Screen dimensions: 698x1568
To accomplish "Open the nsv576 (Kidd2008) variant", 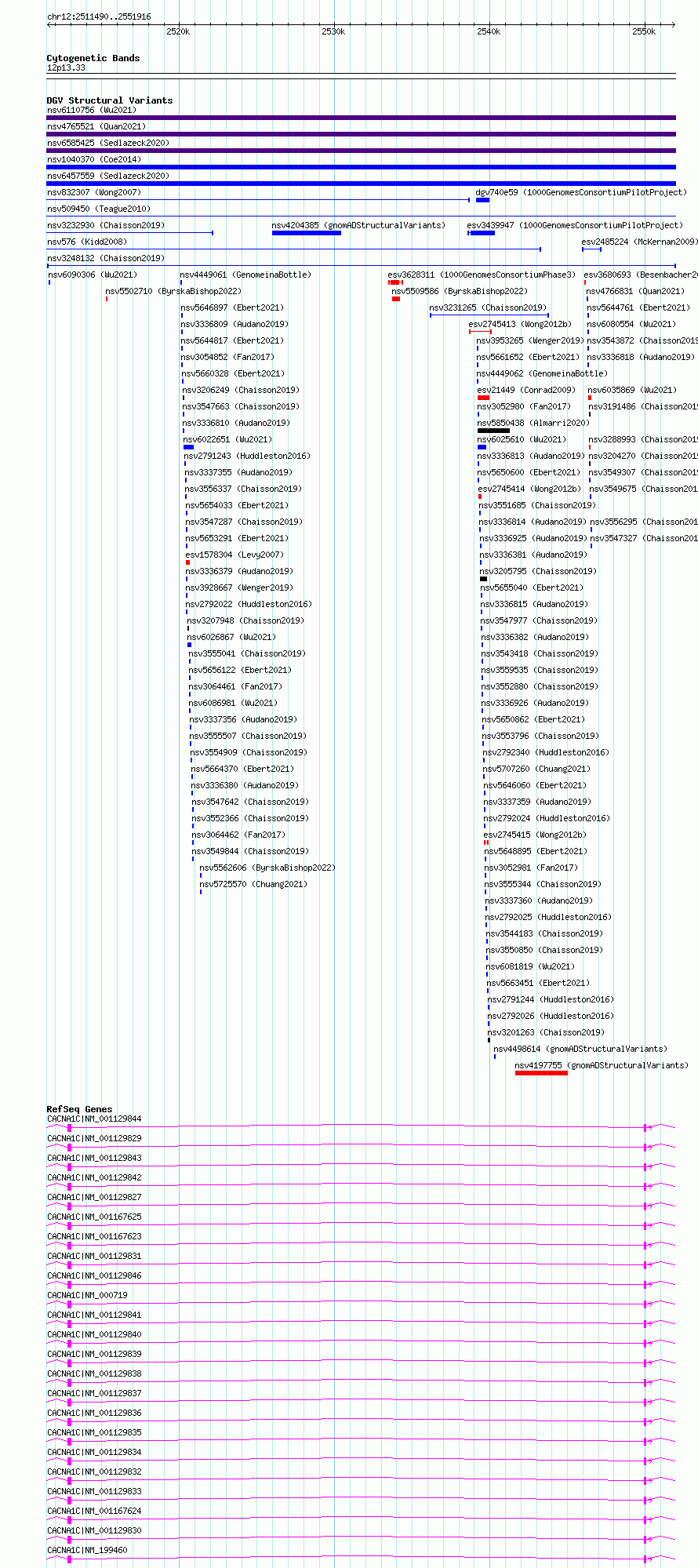I will (87, 242).
